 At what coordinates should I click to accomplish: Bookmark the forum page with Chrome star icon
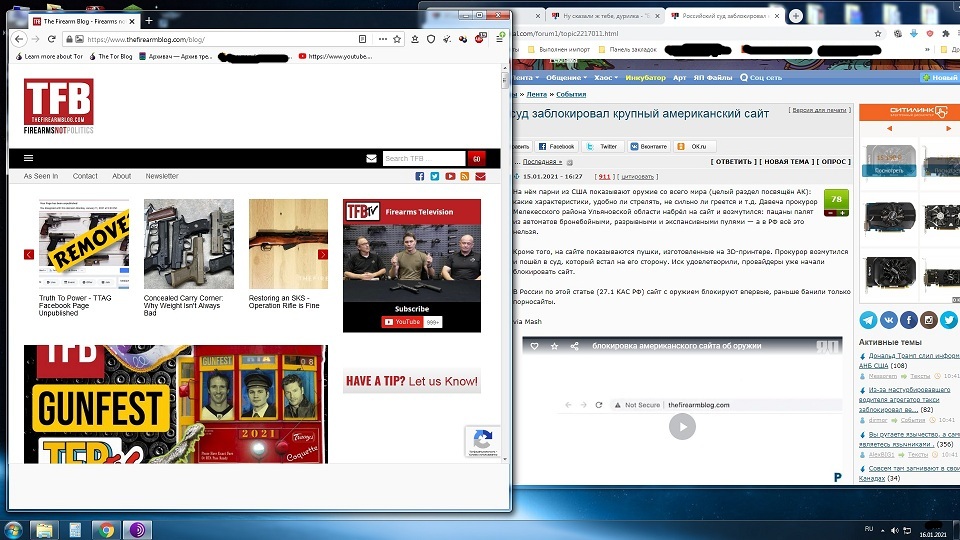pos(878,34)
